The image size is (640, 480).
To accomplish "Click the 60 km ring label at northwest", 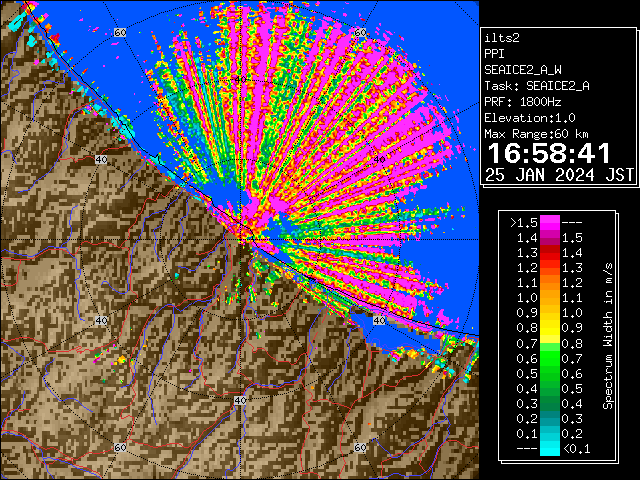I will pyautogui.click(x=120, y=33).
